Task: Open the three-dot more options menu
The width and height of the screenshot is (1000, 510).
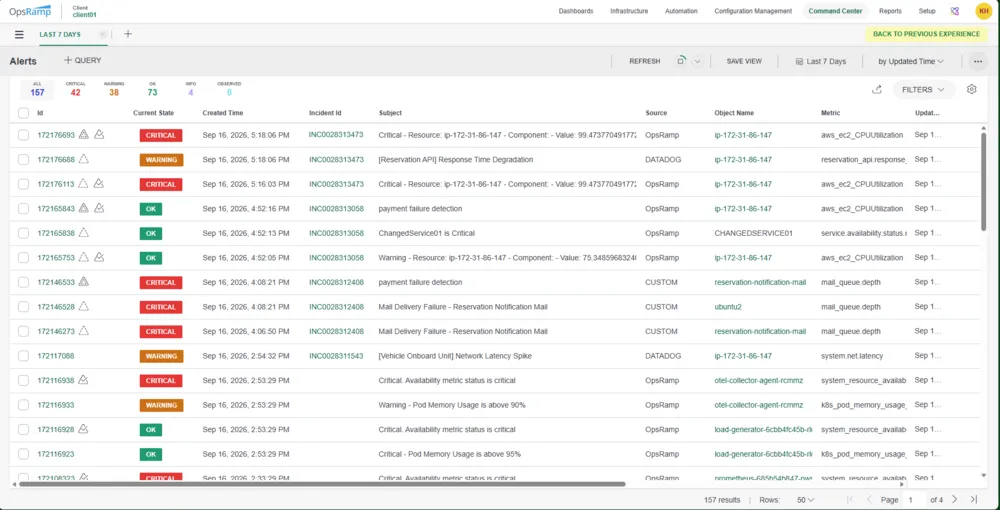Action: click(x=977, y=61)
